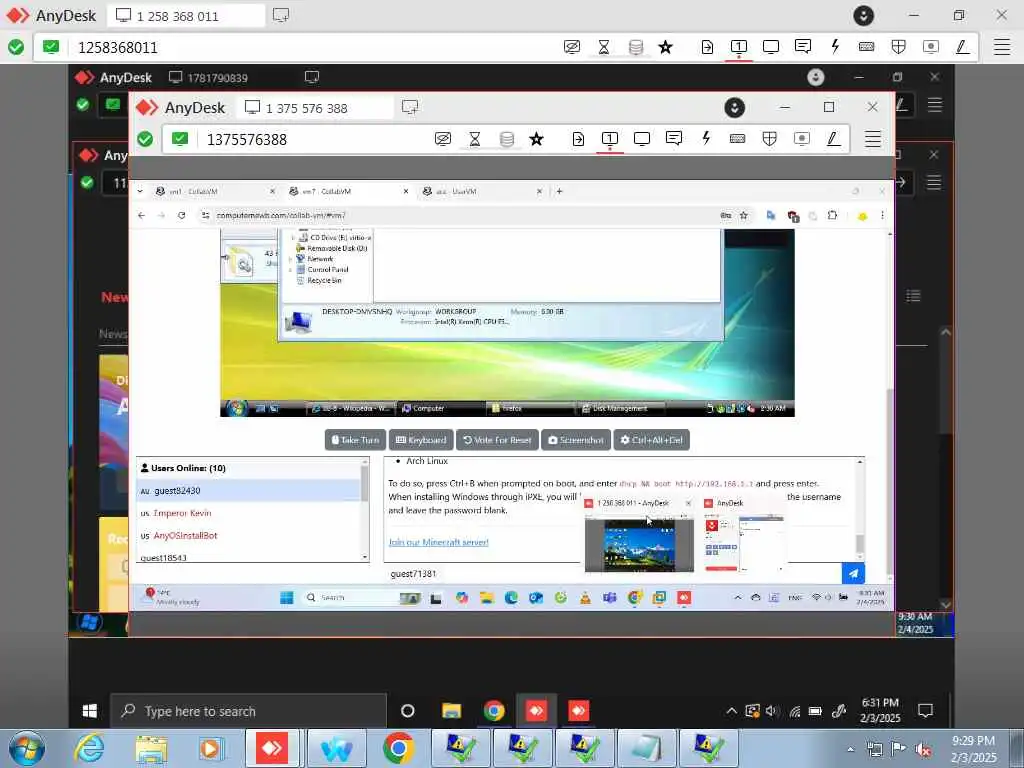Screen dimensions: 1024x768
Task: Click the crossed-eye privacy icon in outer AnyDesk 1258368011 toolbar
Action: (x=572, y=47)
